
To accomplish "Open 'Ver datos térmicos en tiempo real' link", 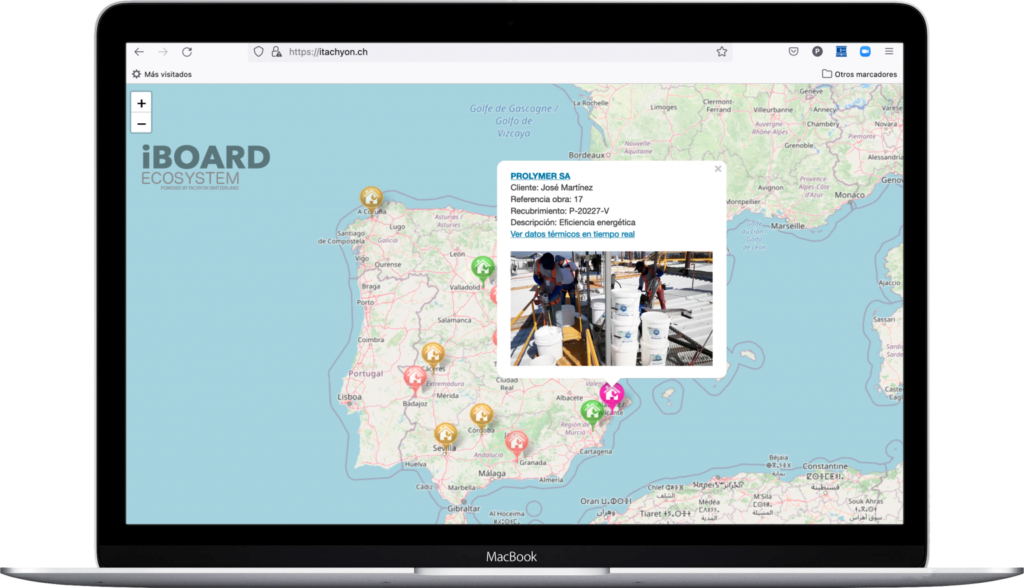I will click(x=572, y=234).
